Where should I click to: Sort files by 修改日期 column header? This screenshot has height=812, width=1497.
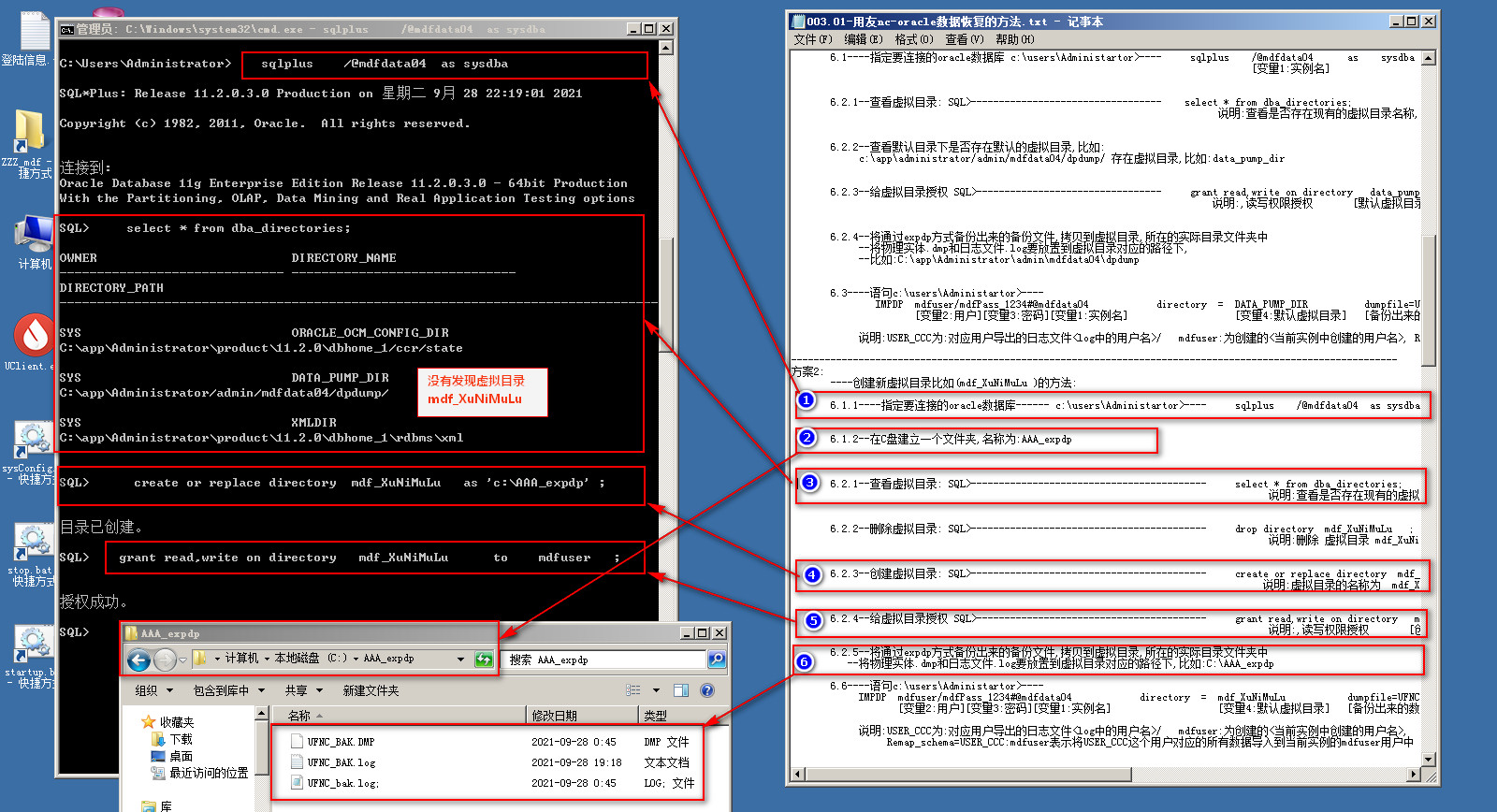(554, 716)
